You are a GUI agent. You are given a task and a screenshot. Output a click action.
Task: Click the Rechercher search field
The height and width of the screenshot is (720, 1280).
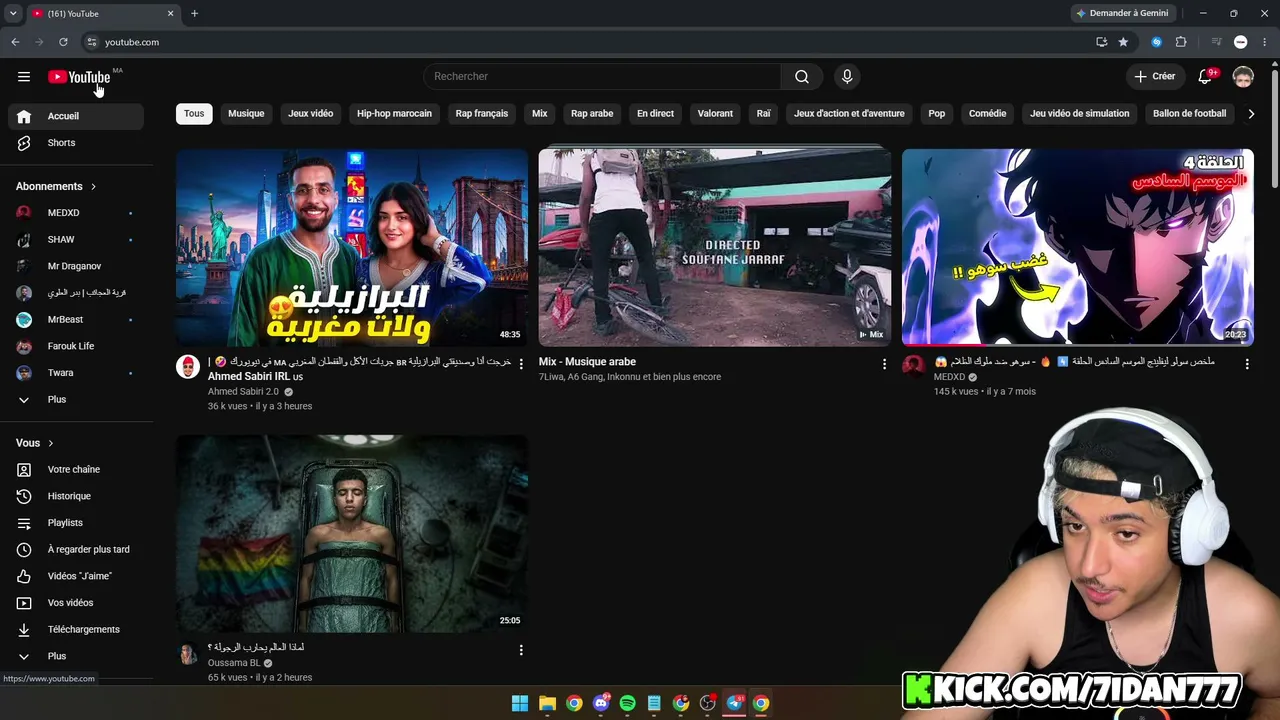[x=602, y=77]
